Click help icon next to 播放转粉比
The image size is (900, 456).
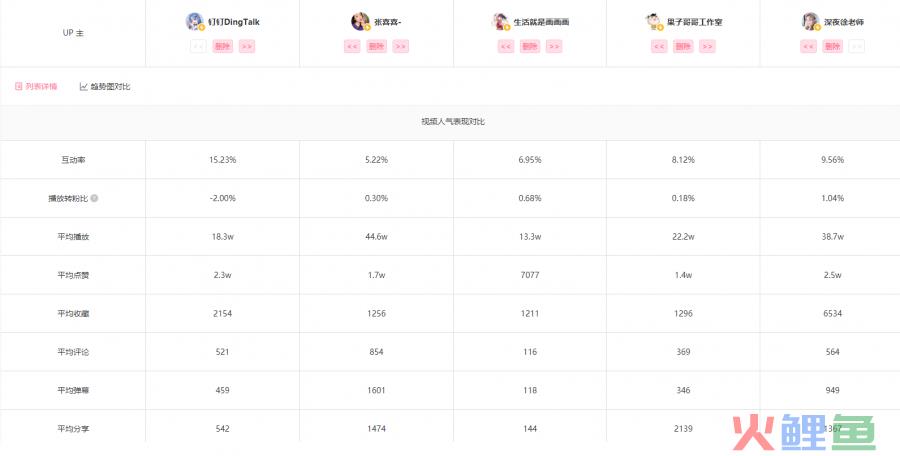click(x=94, y=198)
